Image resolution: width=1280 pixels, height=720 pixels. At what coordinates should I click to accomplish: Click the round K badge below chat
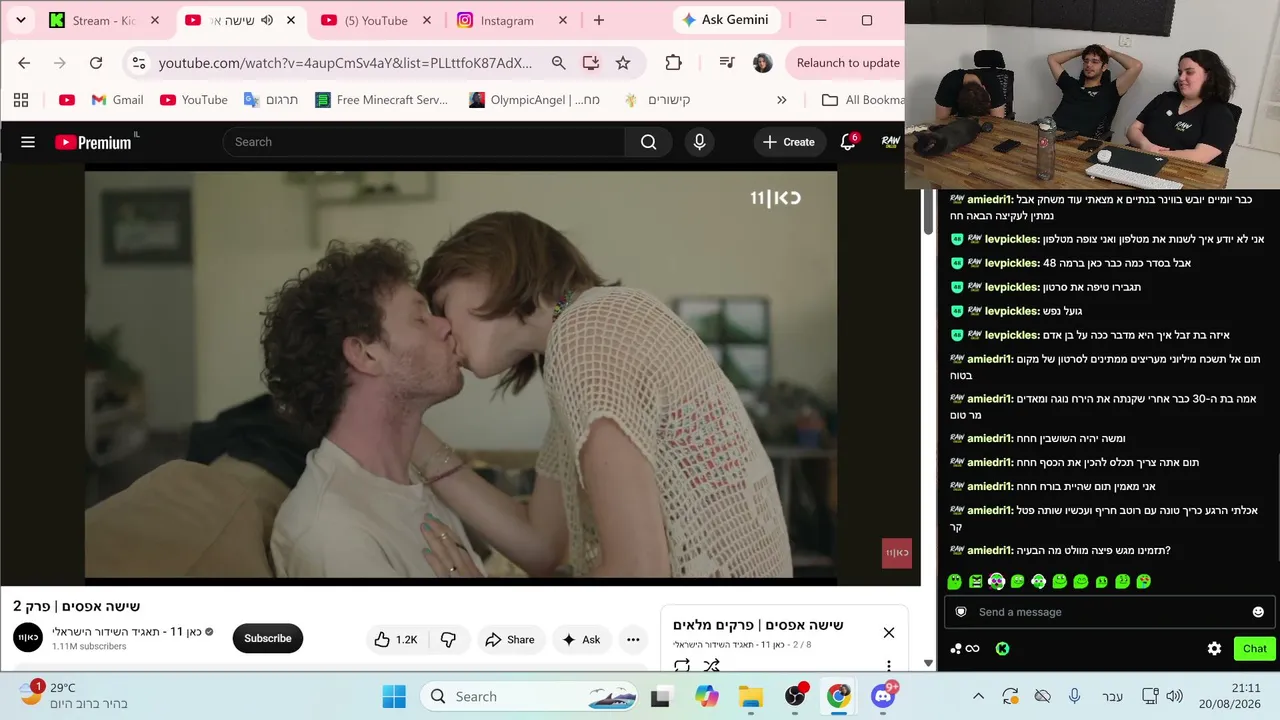click(1002, 648)
